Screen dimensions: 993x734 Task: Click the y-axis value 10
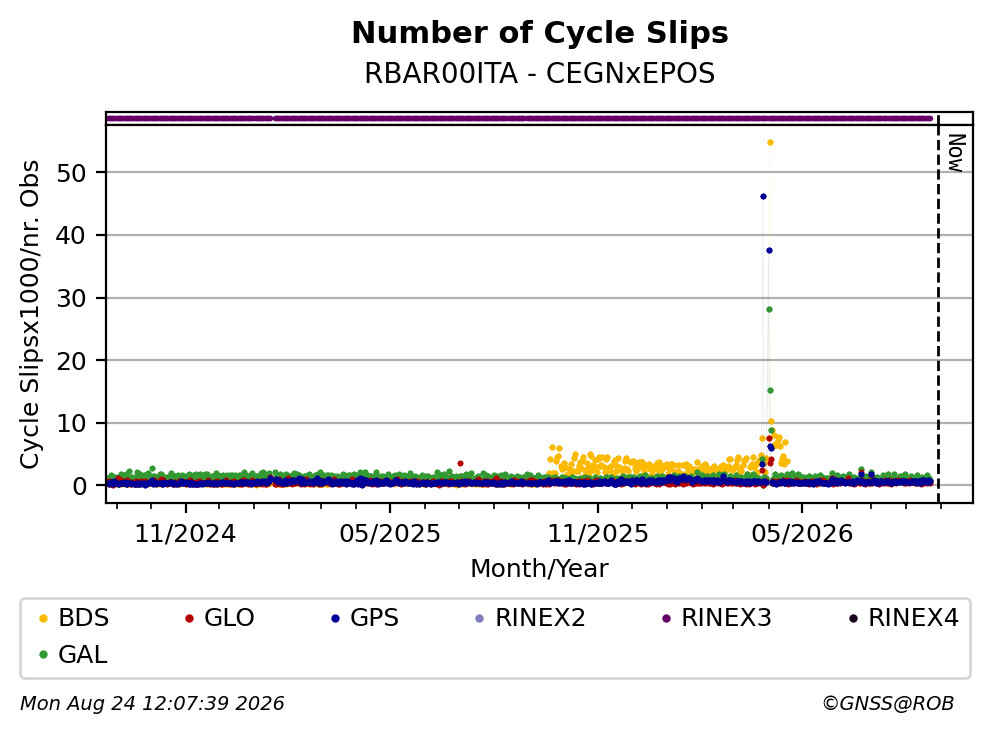coord(72,423)
